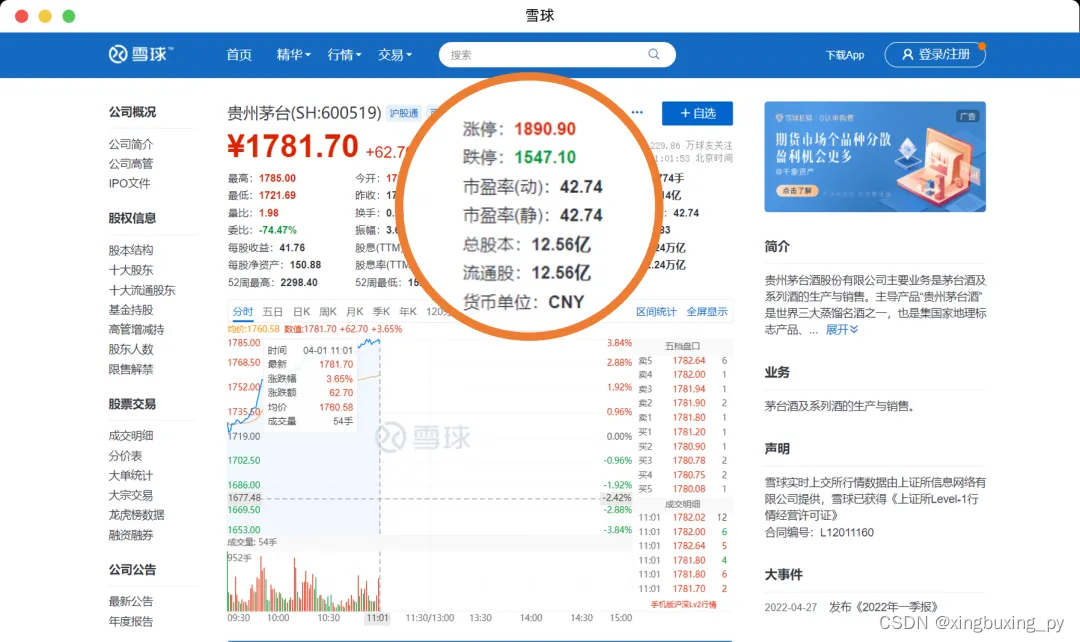This screenshot has width=1080, height=642.
Task: Open 高管增减持 in sidebar
Action: coord(136,329)
